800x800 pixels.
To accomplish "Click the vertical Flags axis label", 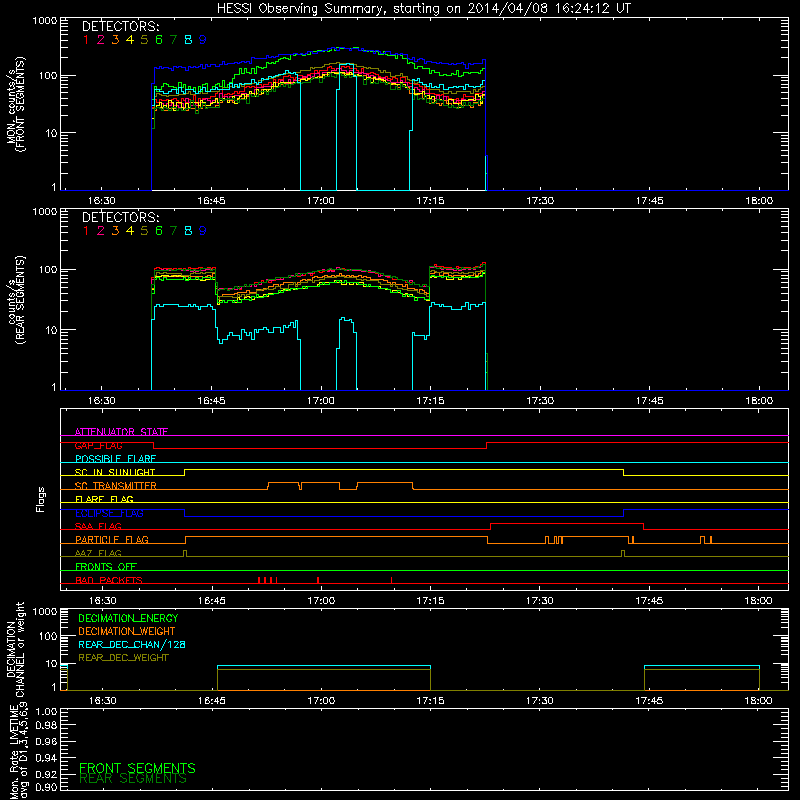I will [x=41, y=499].
